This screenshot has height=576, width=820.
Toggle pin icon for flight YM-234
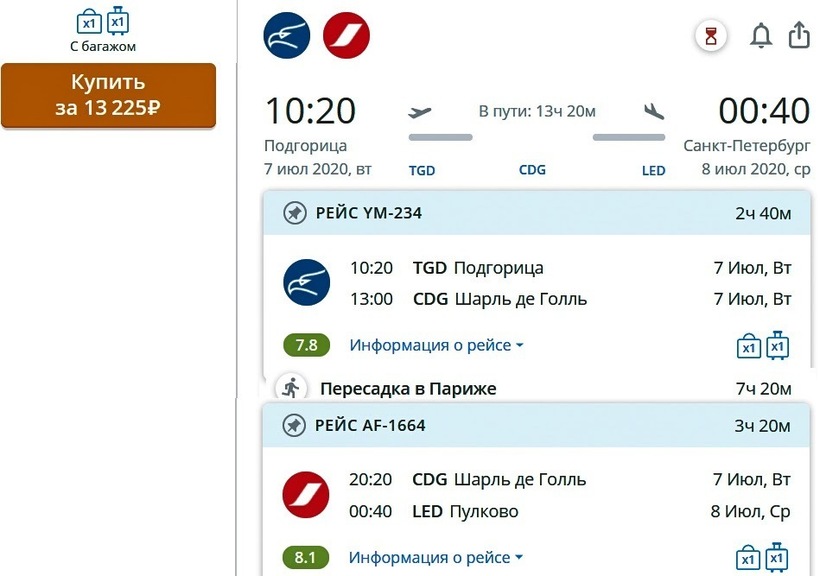(294, 213)
